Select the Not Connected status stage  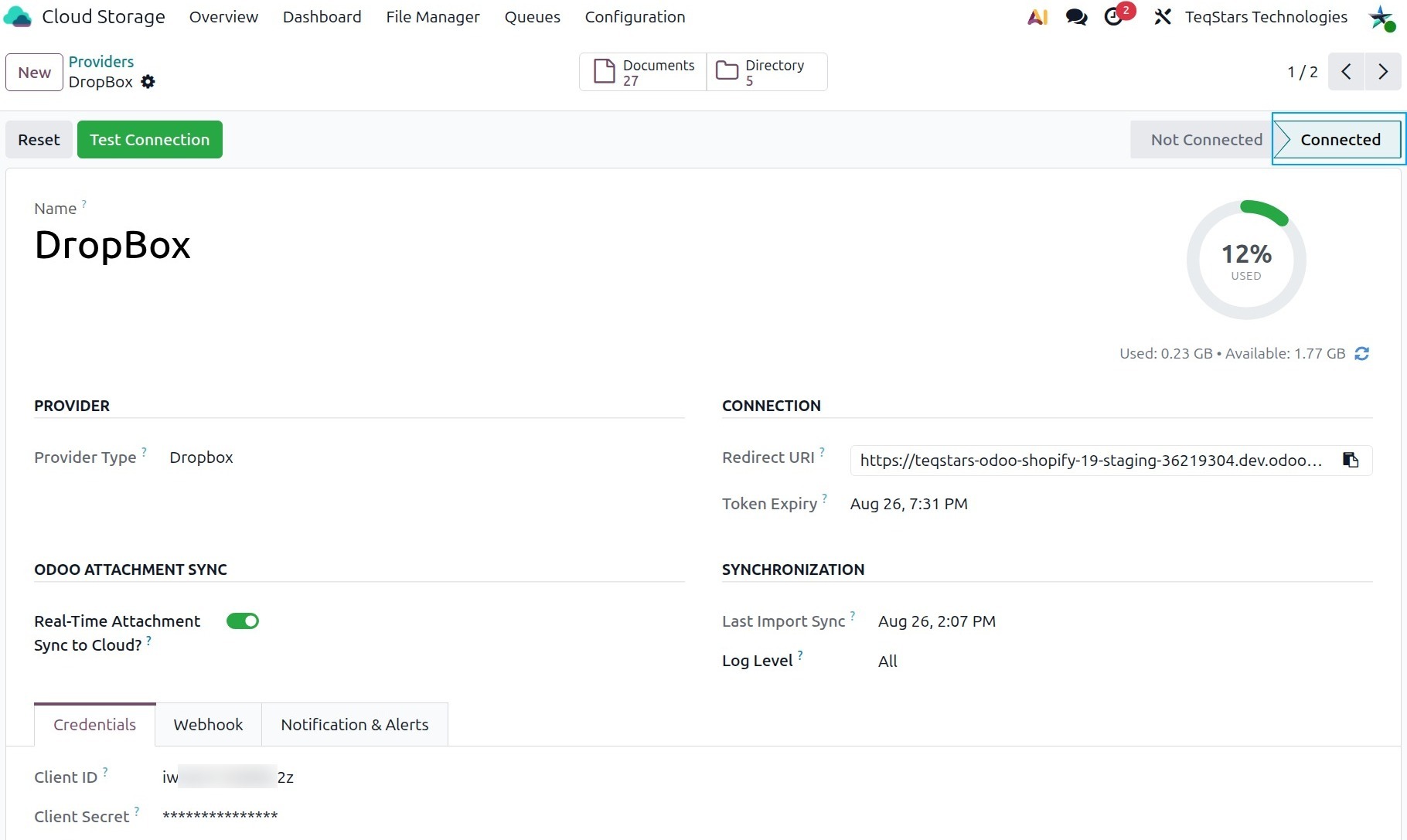coord(1202,140)
